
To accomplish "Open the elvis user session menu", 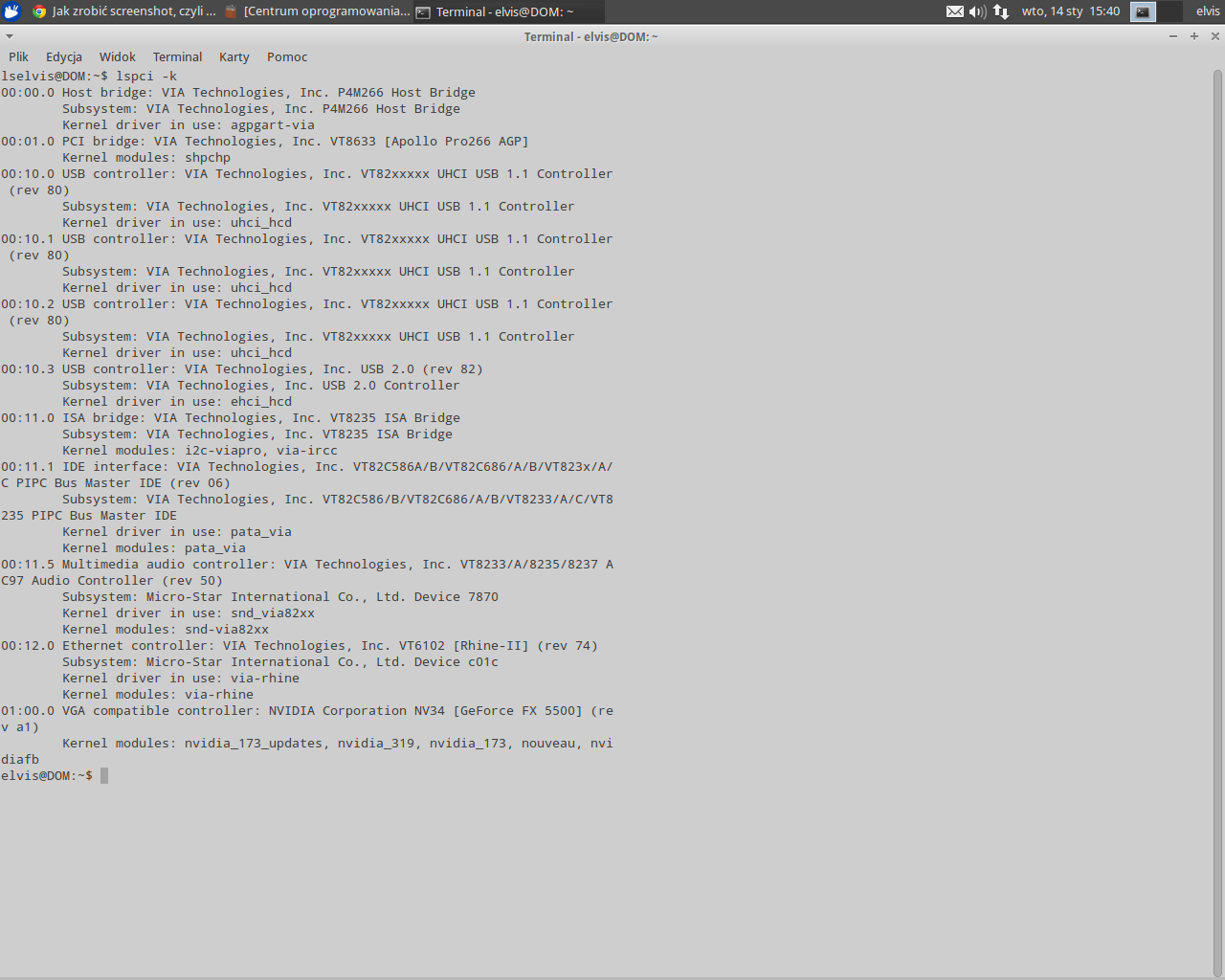I will pyautogui.click(x=1208, y=11).
